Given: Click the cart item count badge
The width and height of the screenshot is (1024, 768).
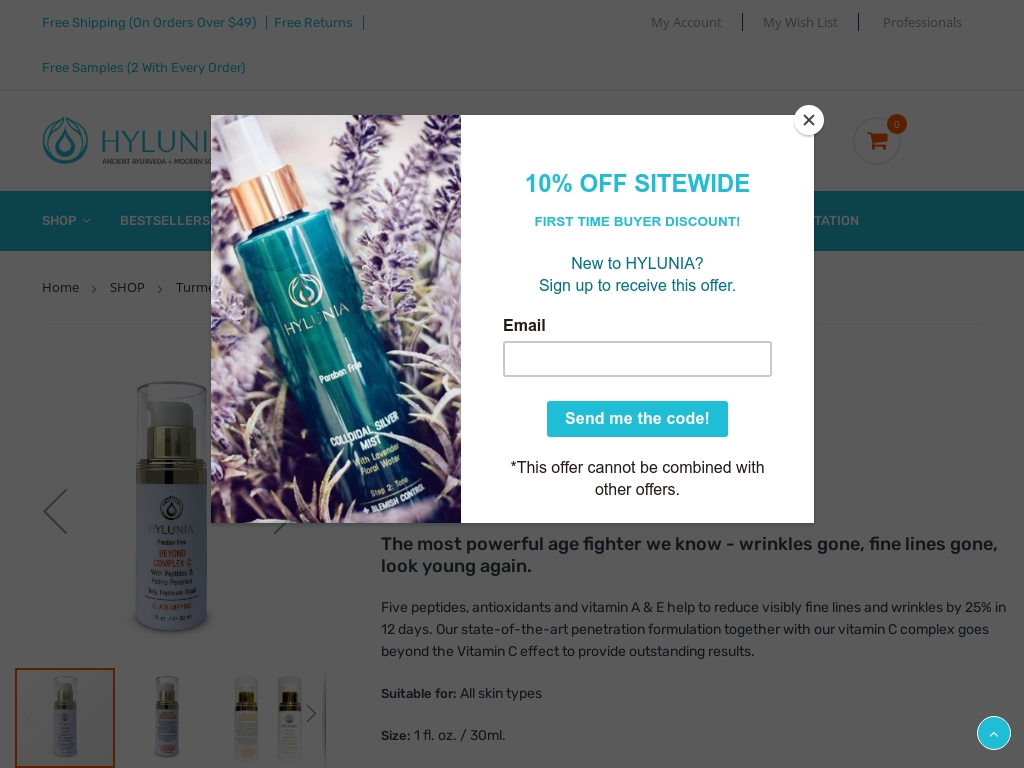Looking at the screenshot, I should (x=897, y=124).
